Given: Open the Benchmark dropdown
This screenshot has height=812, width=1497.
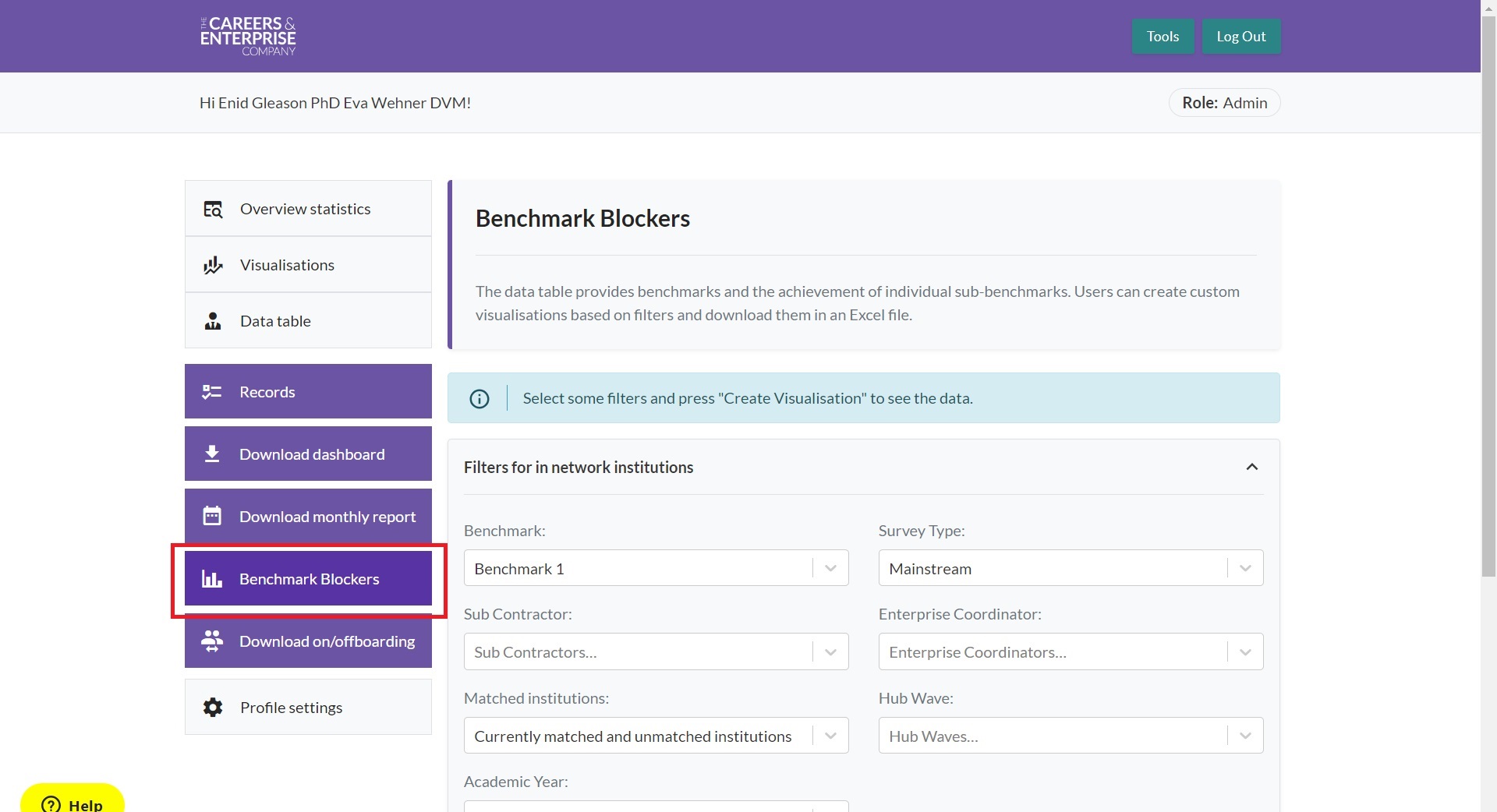Looking at the screenshot, I should tap(656, 568).
